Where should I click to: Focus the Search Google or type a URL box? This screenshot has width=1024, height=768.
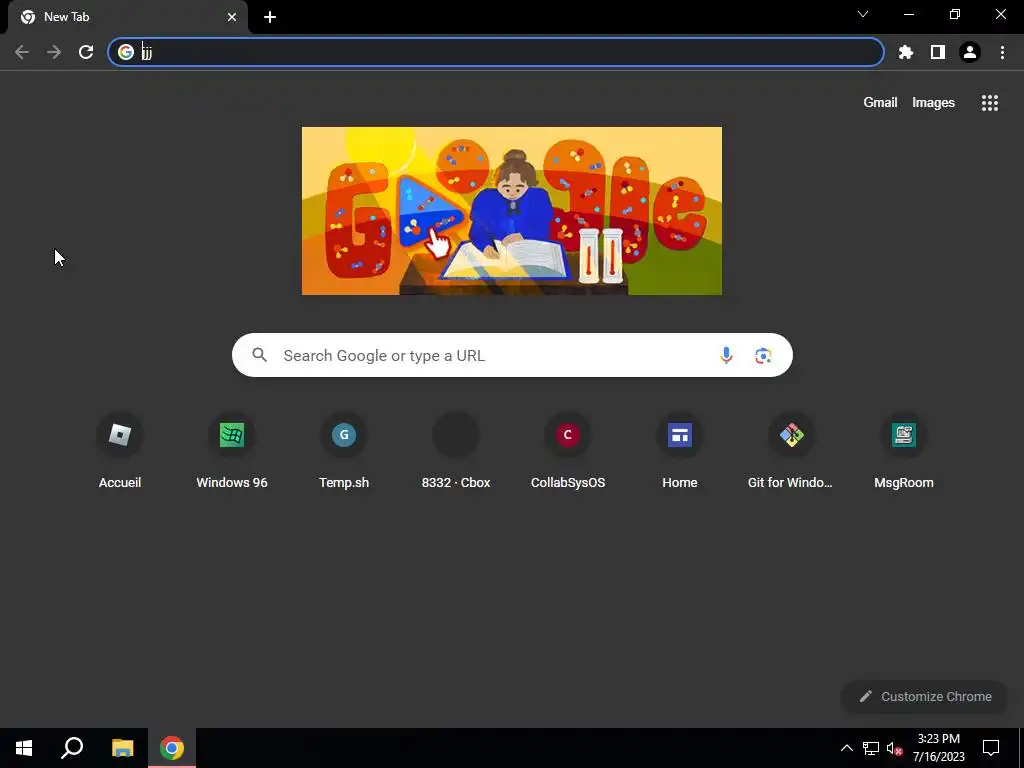(x=512, y=355)
